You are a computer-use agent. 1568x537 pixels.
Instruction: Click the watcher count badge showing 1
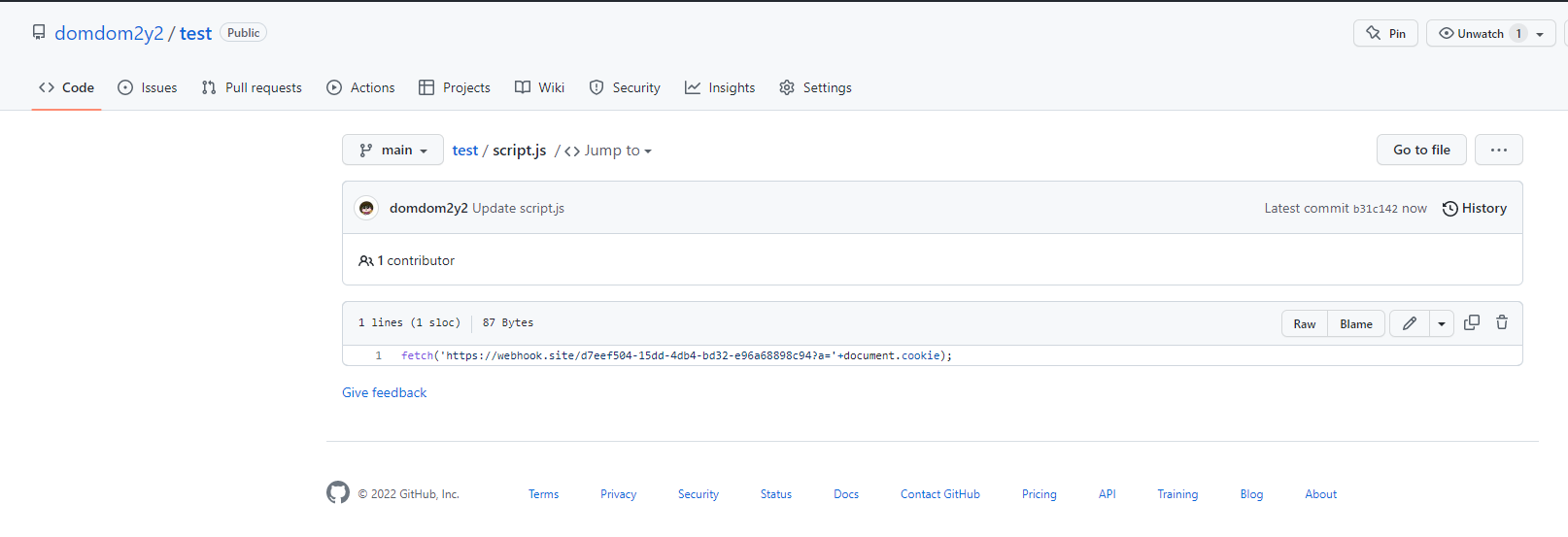coord(1518,33)
